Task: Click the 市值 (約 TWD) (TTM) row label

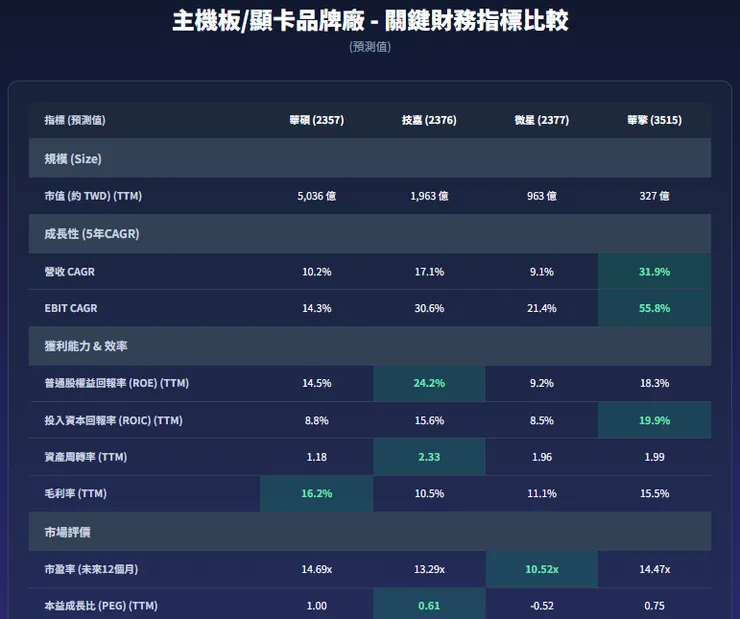Action: 93,196
